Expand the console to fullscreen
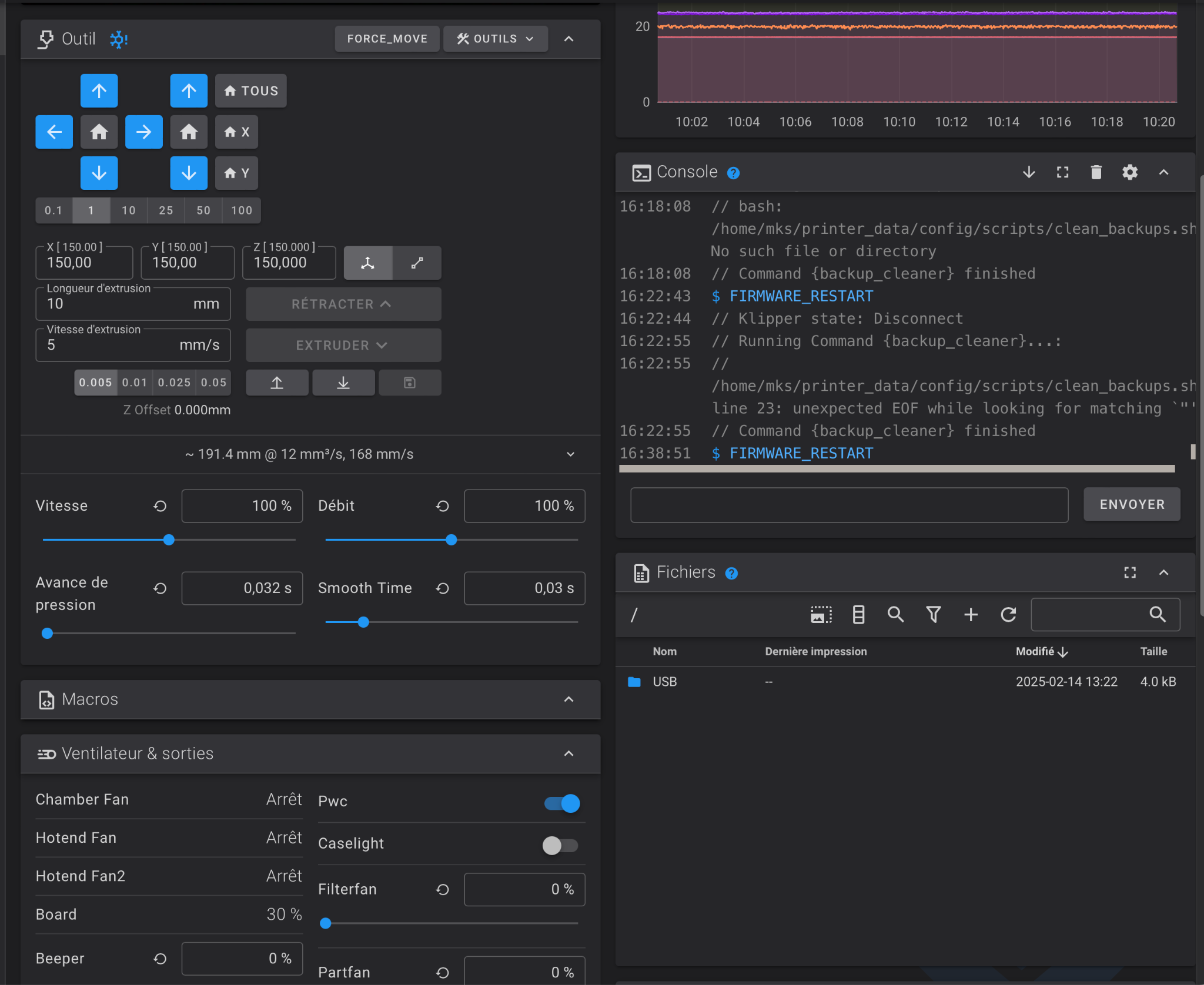The width and height of the screenshot is (1204, 985). [1062, 172]
